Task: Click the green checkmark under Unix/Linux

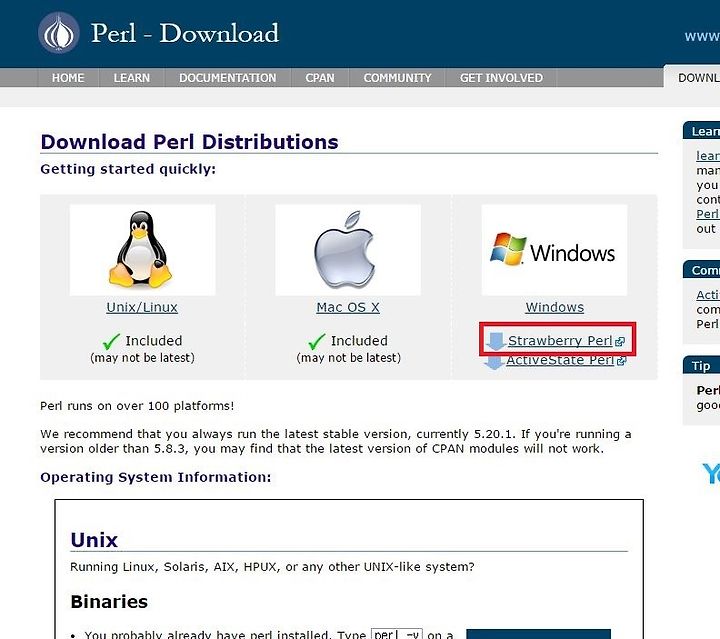Action: coord(111,341)
